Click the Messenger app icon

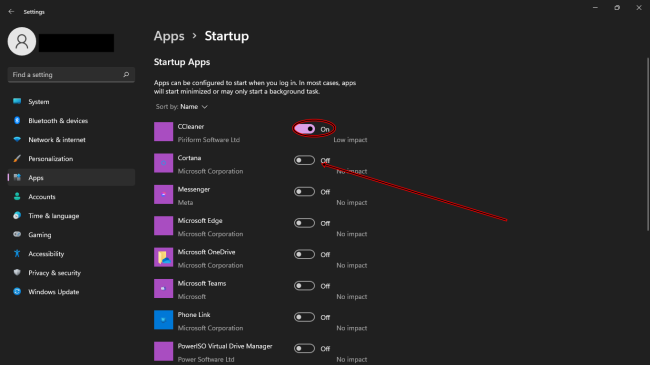pos(163,195)
